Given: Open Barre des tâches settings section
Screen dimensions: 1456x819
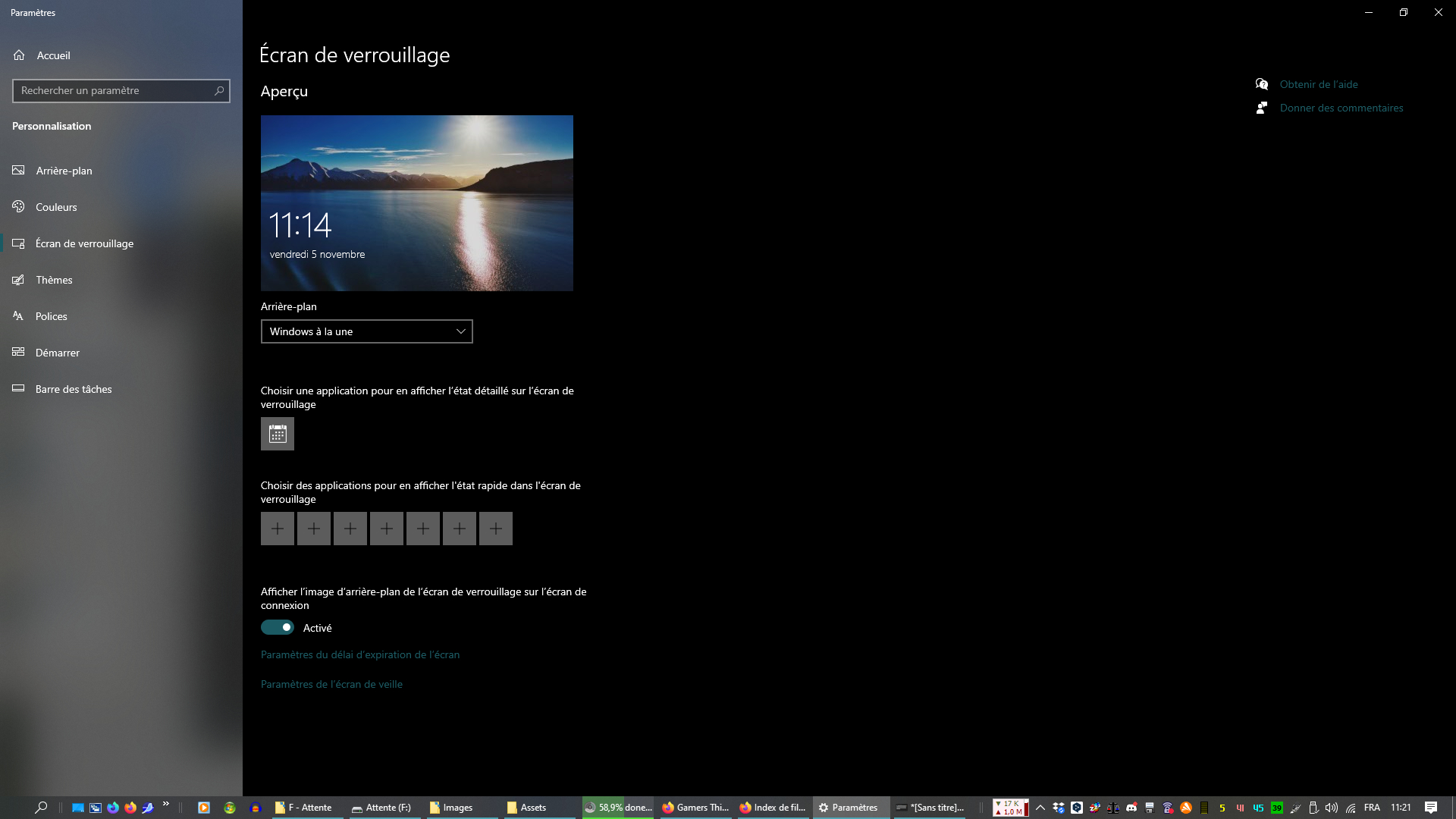Looking at the screenshot, I should click(74, 389).
